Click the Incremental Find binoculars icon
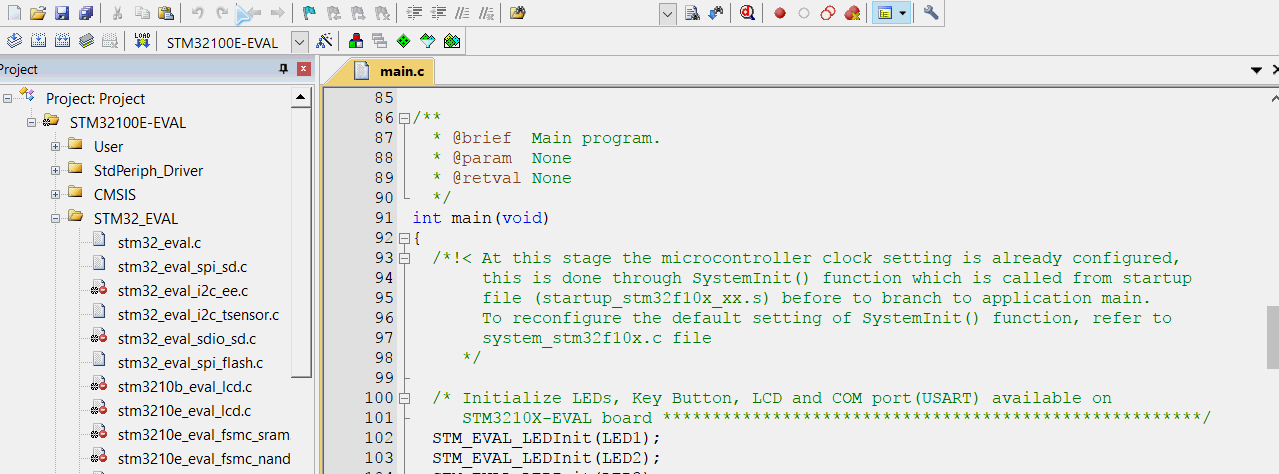Image resolution: width=1279 pixels, height=474 pixels. pyautogui.click(x=716, y=13)
